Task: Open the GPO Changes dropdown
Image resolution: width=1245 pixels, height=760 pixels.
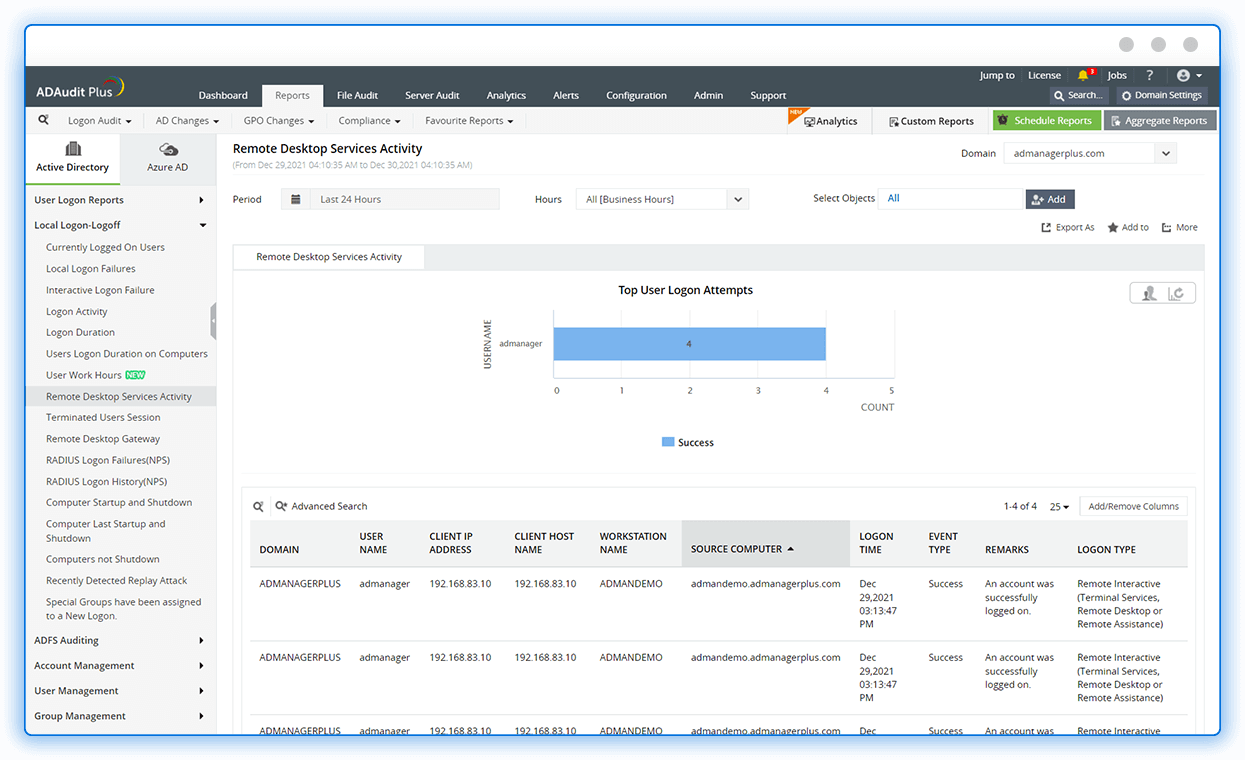Action: click(x=278, y=121)
